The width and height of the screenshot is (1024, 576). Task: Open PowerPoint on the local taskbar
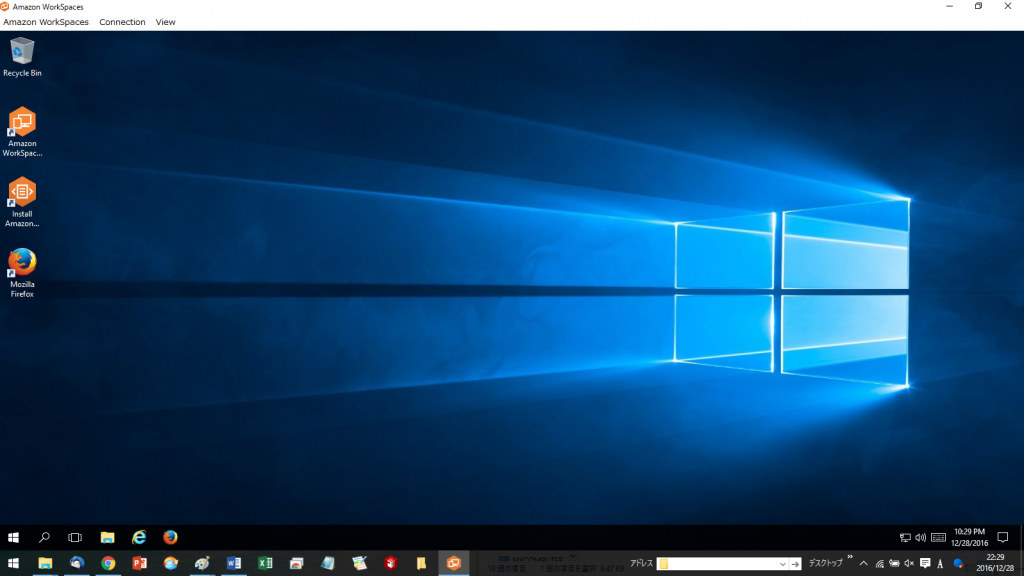[x=139, y=563]
